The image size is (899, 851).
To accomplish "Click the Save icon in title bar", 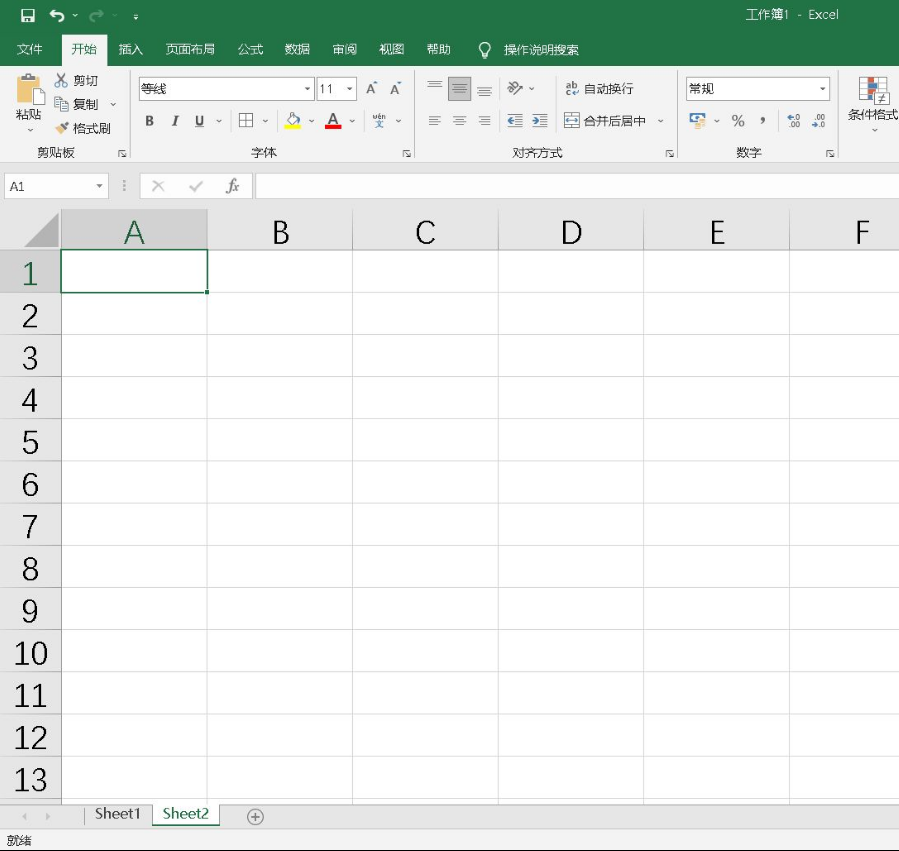I will [x=28, y=15].
